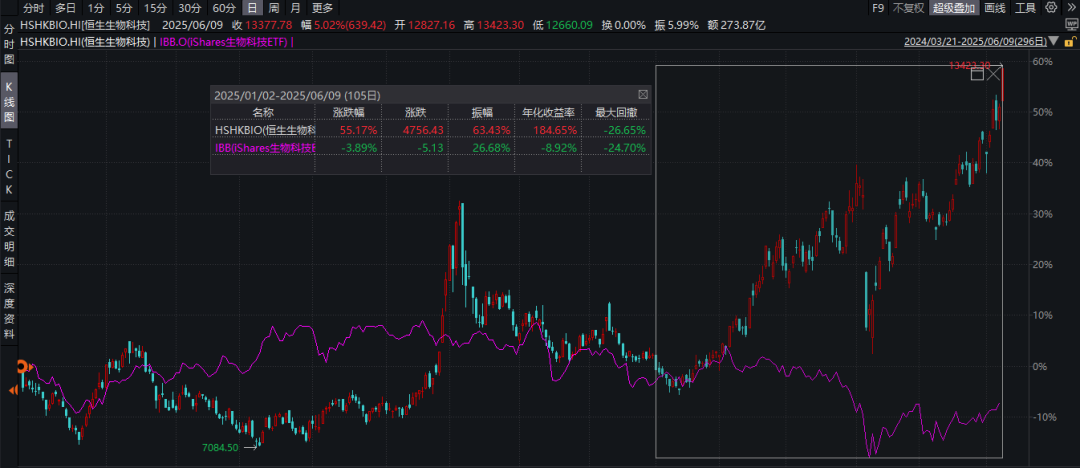
Task: Open the date range dropdown triangle
Action: (x=1054, y=42)
